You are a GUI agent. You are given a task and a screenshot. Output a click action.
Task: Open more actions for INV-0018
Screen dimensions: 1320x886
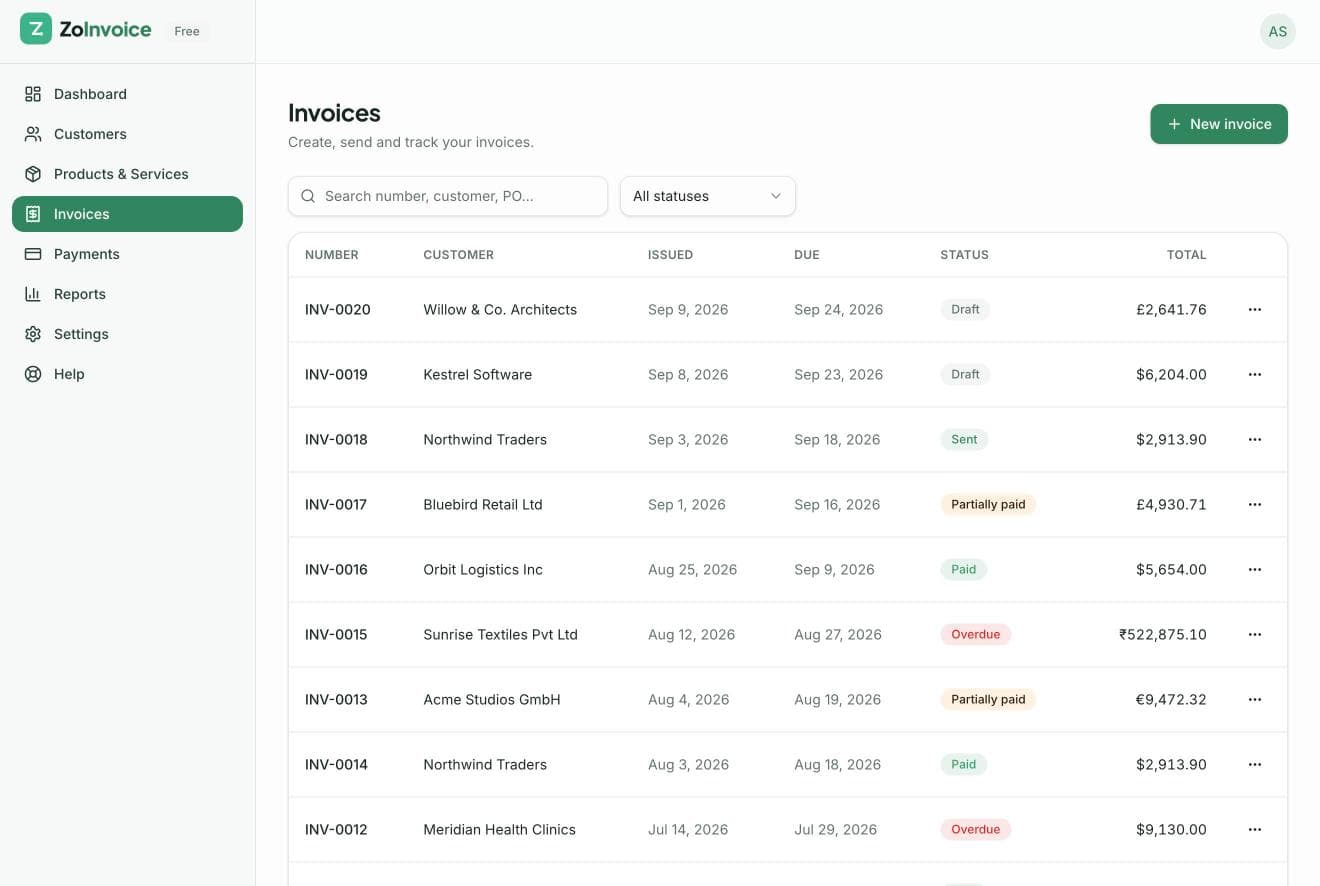pos(1255,440)
